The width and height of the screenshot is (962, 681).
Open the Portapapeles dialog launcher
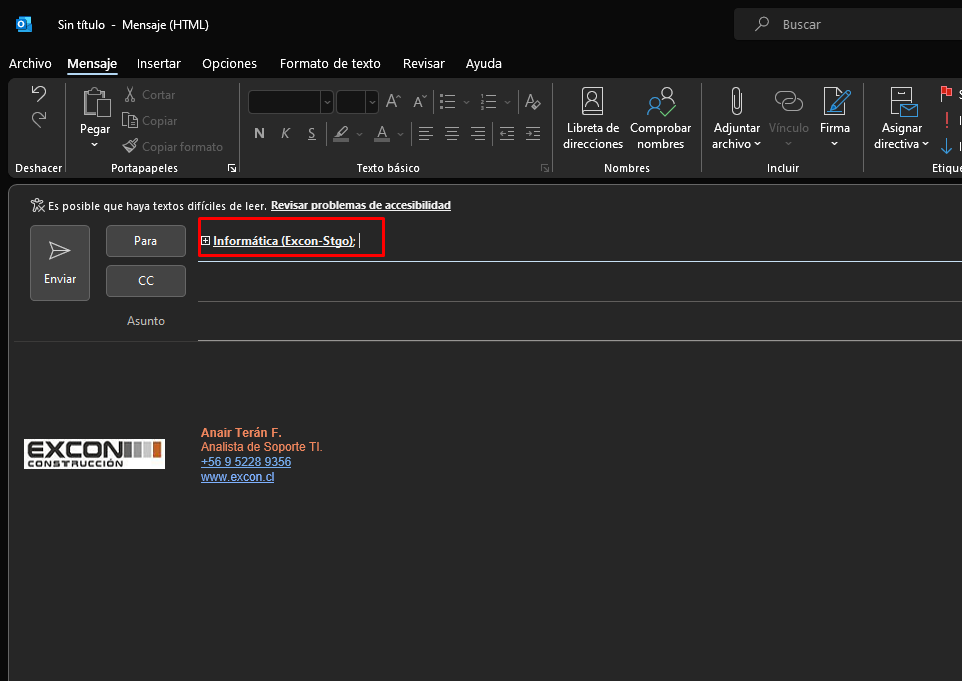click(232, 168)
